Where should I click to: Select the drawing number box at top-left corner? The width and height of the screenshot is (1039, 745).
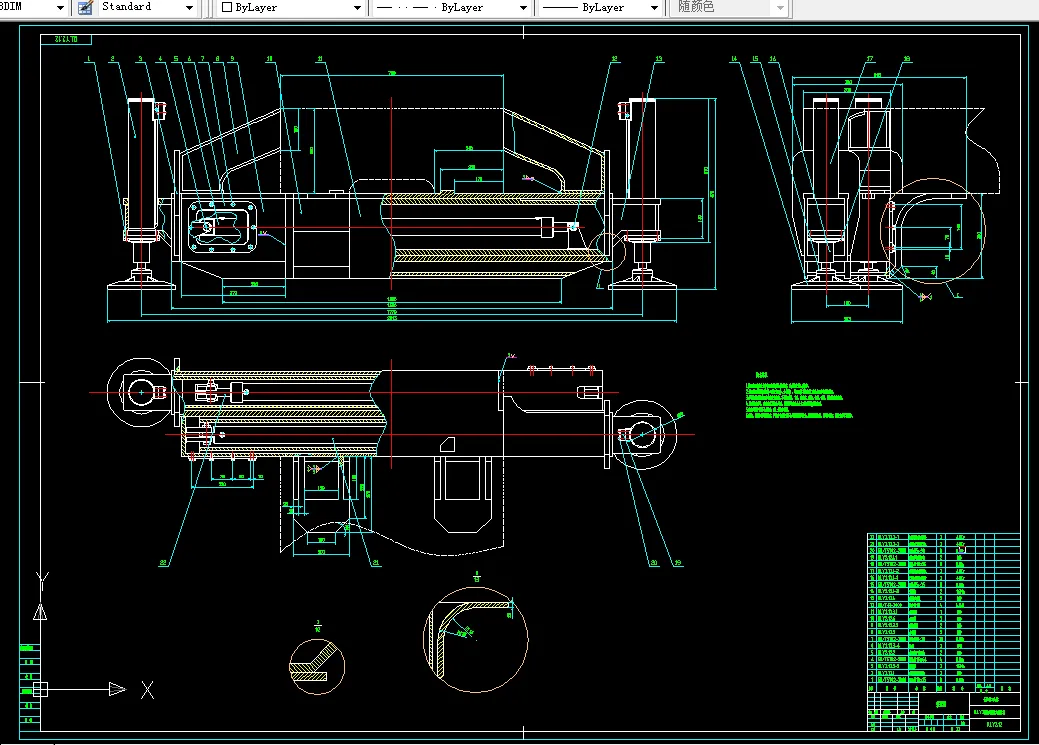pos(67,40)
